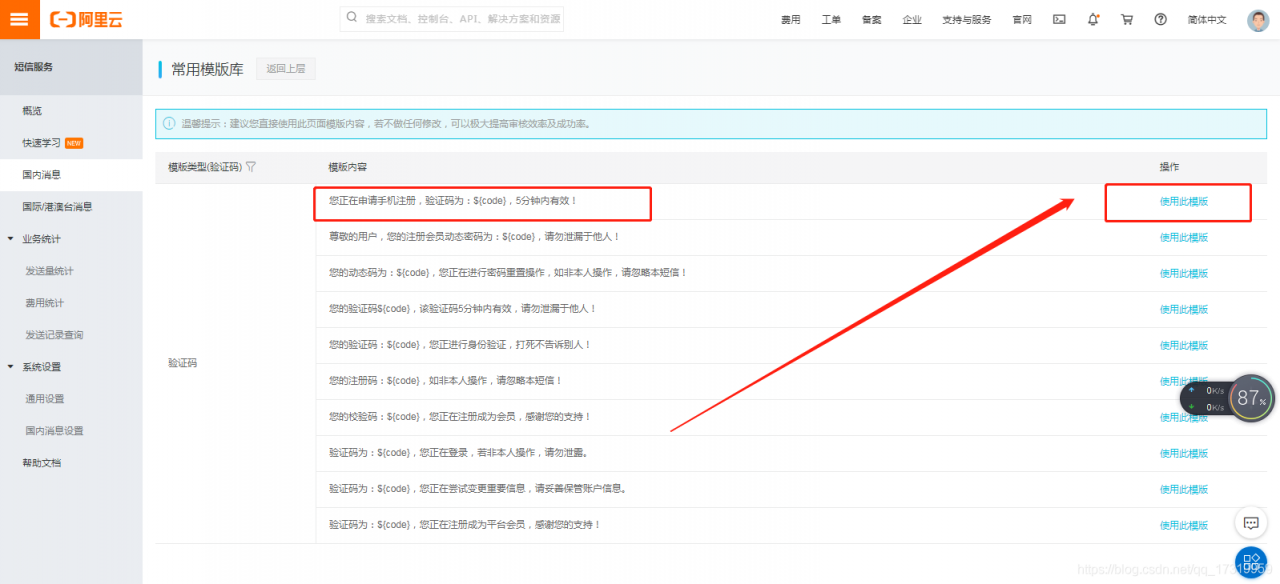Open the 费用 menu
The width and height of the screenshot is (1280, 584).
click(791, 20)
